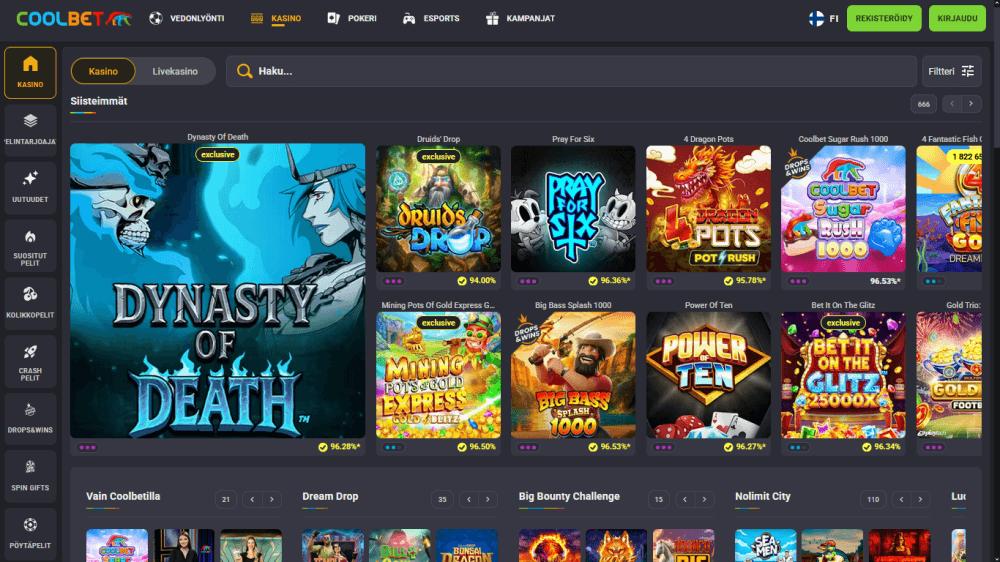Switch to Livekasino toggle option
Screen dimensions: 1000x562
click(175, 72)
